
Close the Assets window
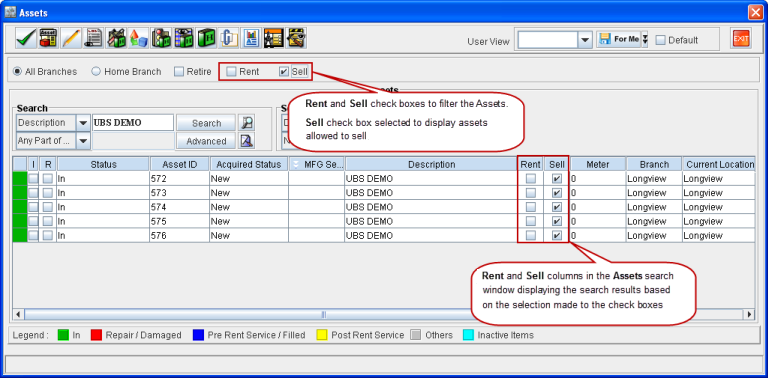[x=755, y=12]
